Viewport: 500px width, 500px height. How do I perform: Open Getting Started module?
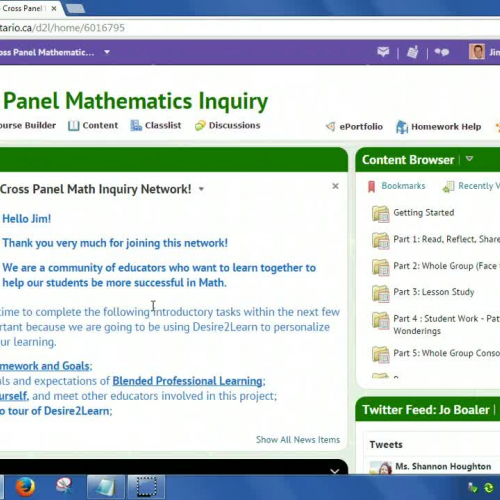point(424,212)
